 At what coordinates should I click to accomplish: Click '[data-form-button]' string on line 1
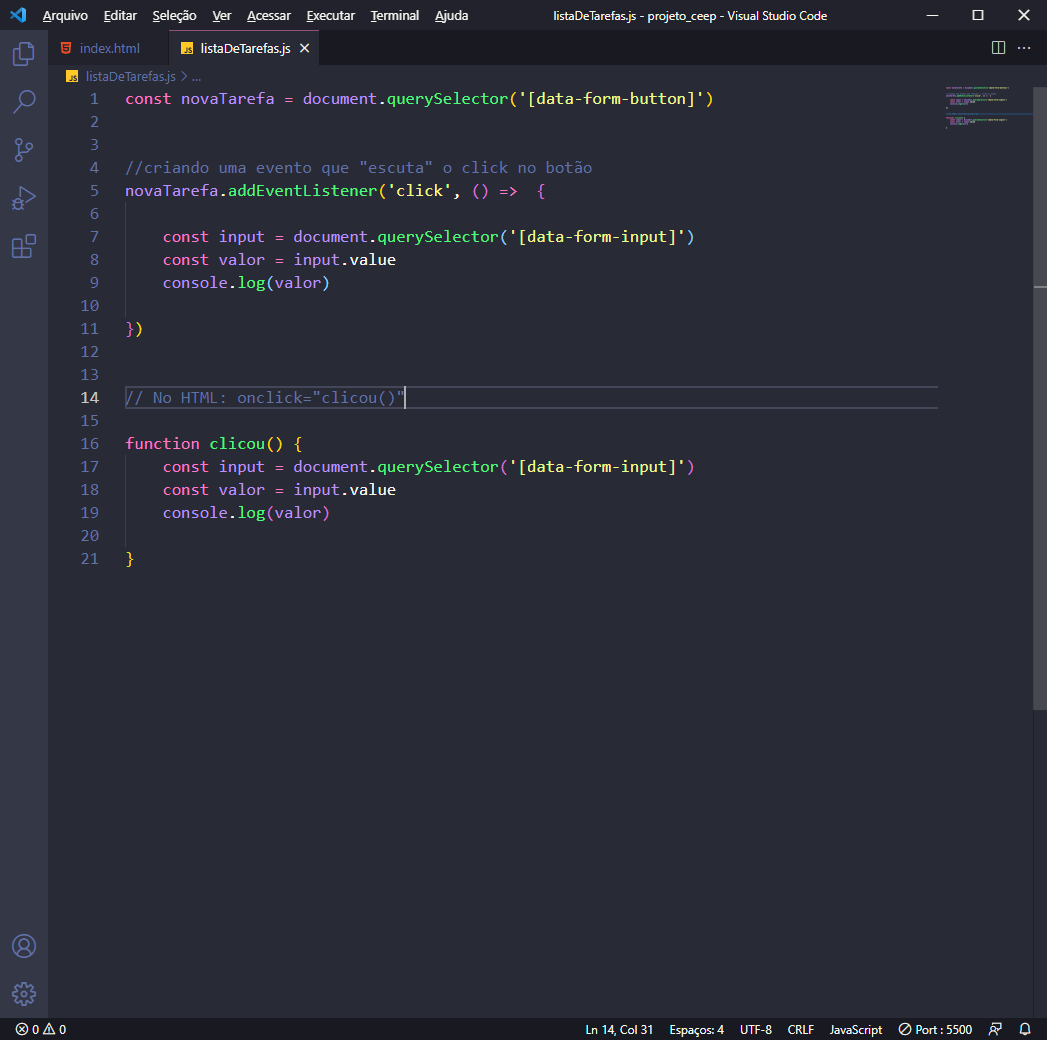(611, 99)
